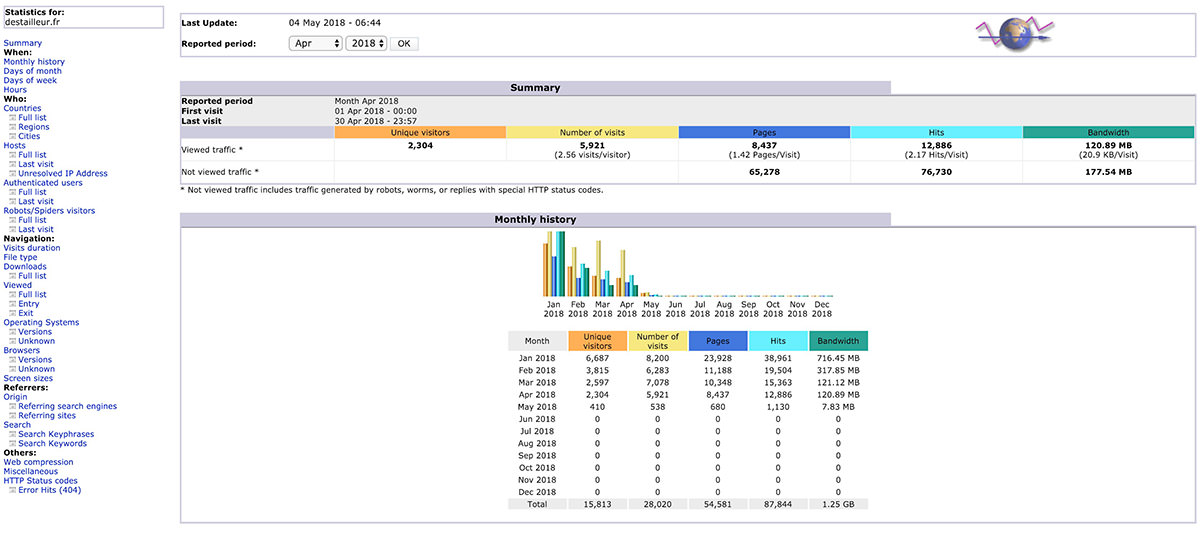Click the orange Unique visitors header swatch
The image size is (1200, 535).
click(x=420, y=132)
